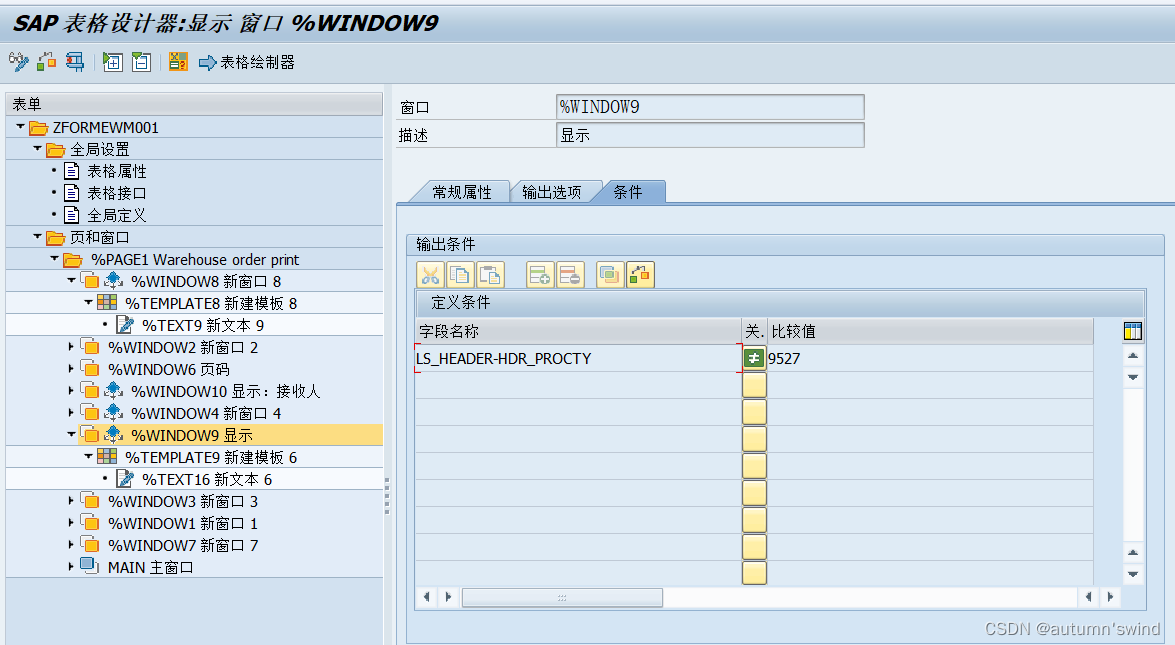
Task: Collapse the %WINDOW8 新窗口 8 node
Action: [72, 280]
